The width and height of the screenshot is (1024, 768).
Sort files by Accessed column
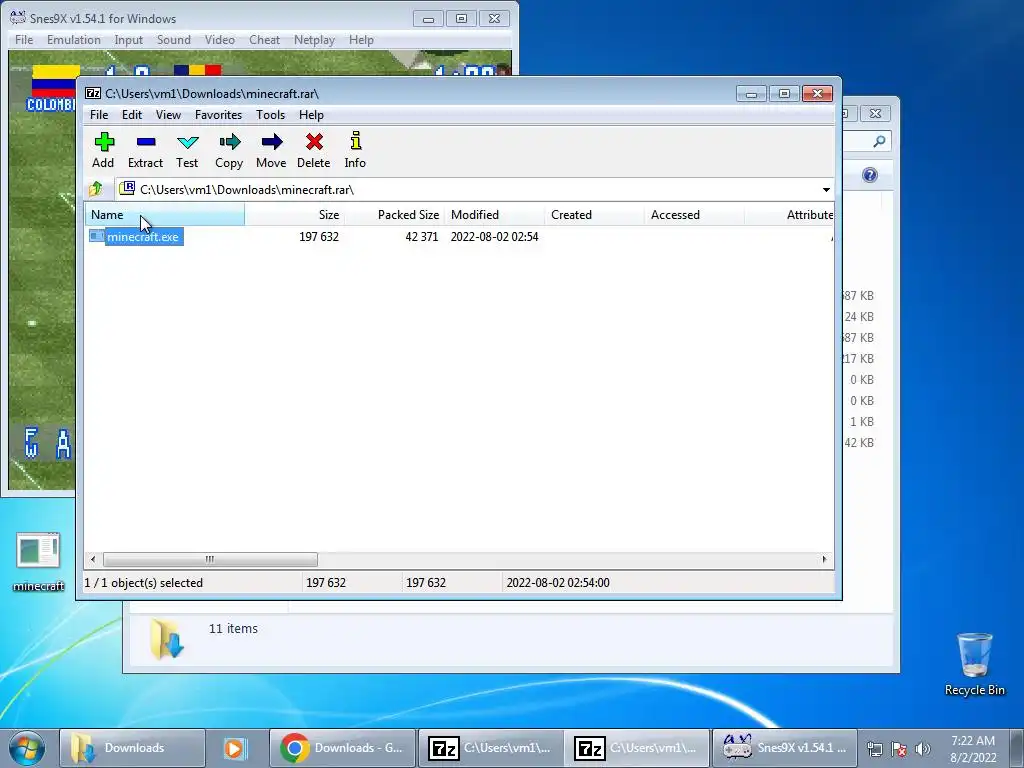coord(694,215)
